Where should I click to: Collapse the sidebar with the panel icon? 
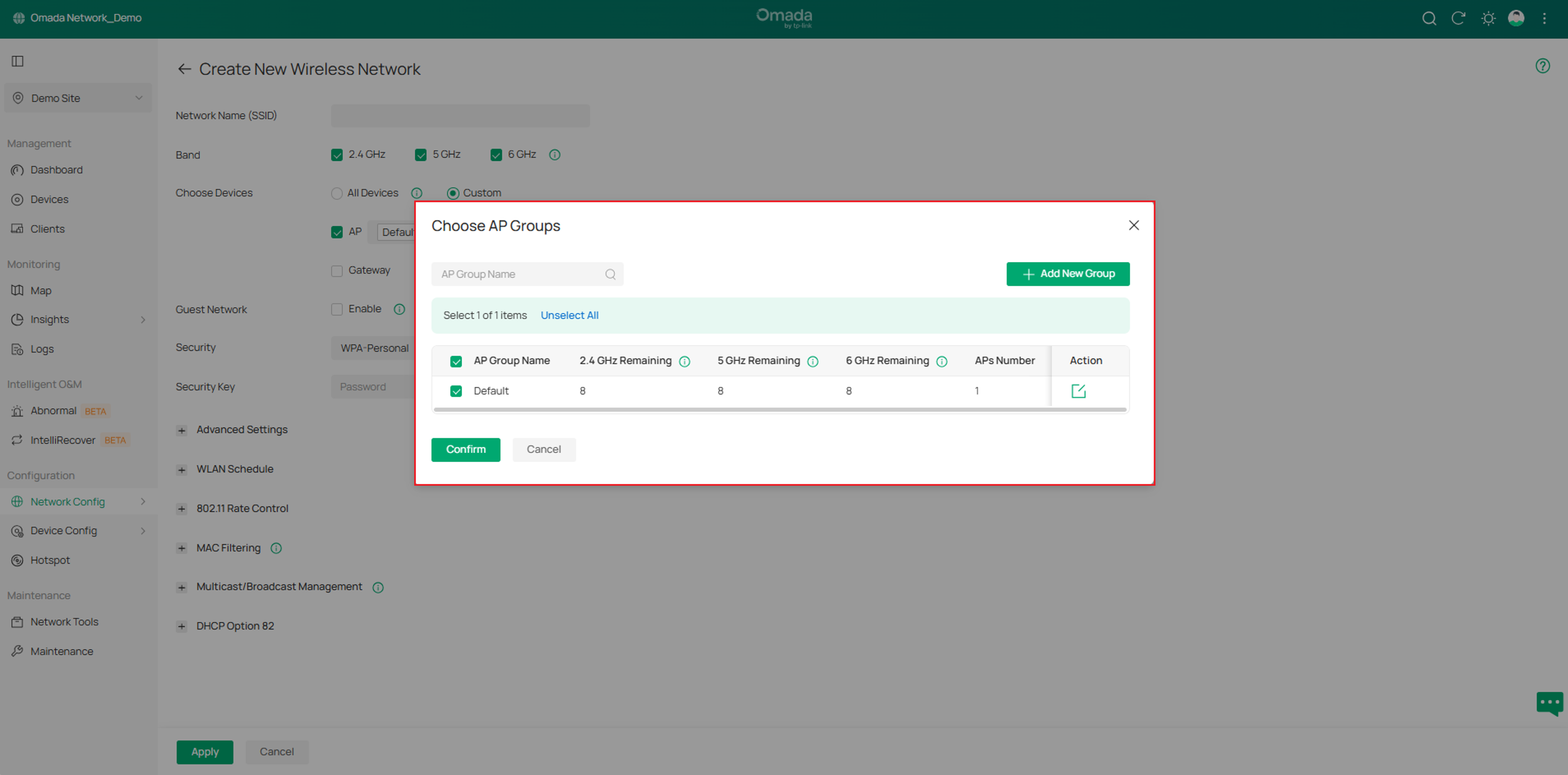(18, 61)
